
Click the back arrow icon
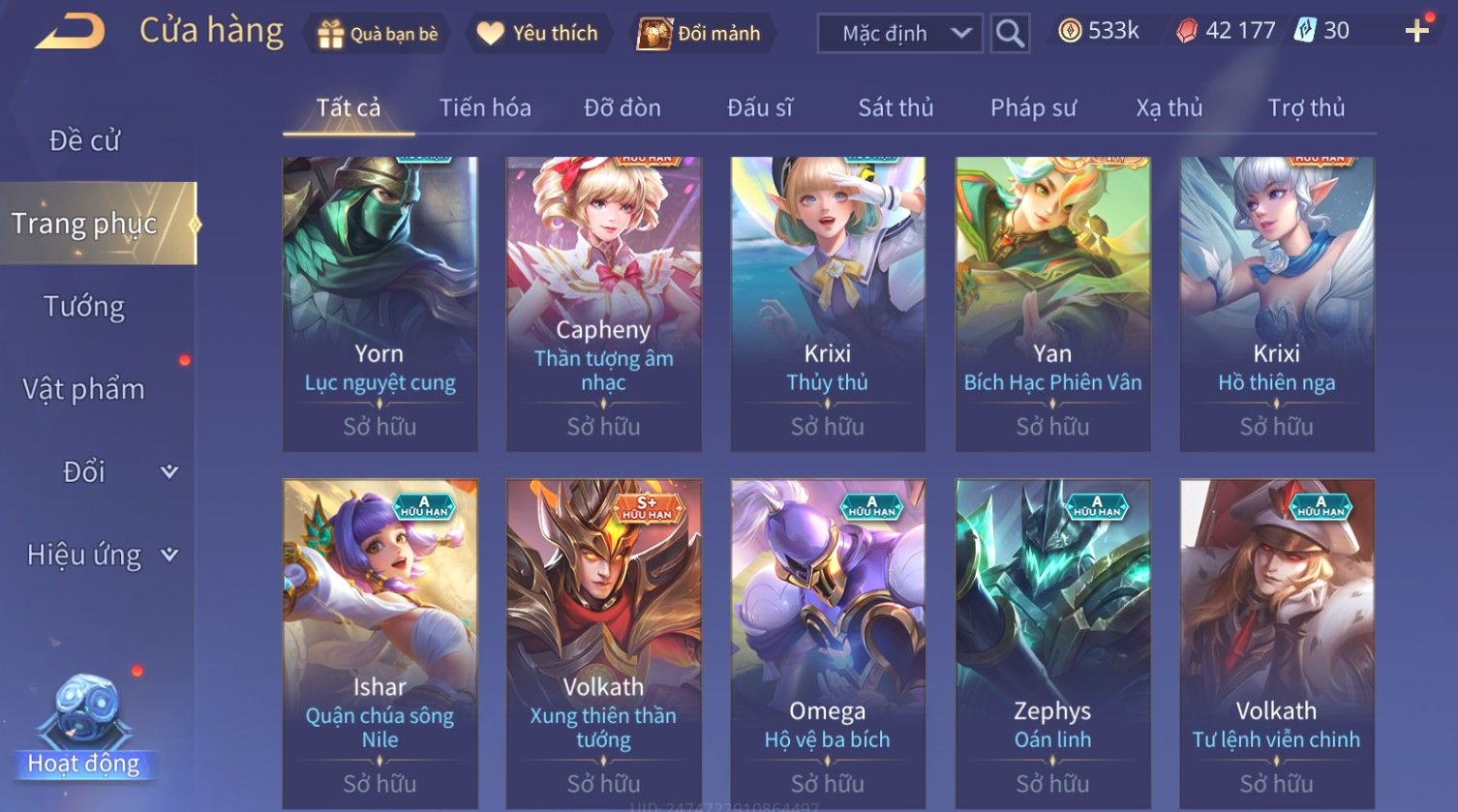coord(70,32)
